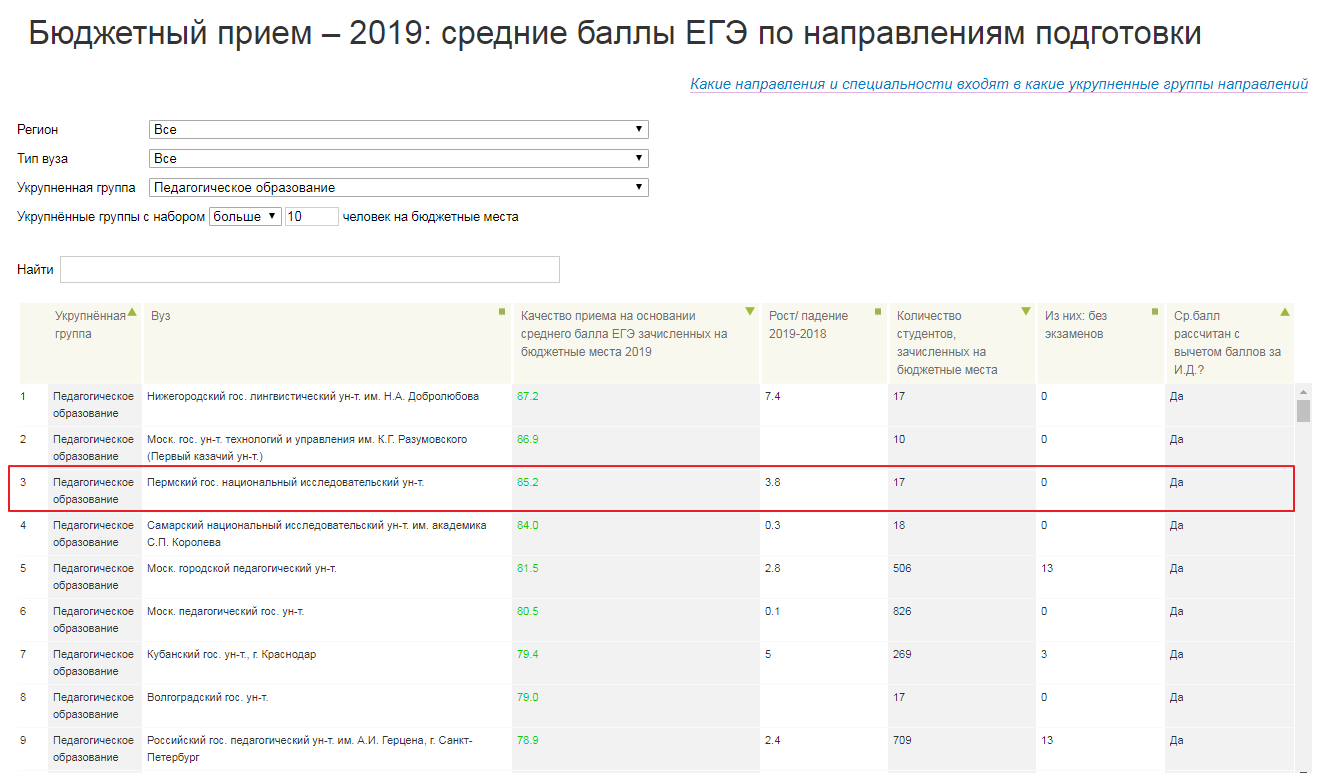Click sort square icon in Из них: без экзаменов header
The height and width of the screenshot is (773, 1319).
[1154, 312]
